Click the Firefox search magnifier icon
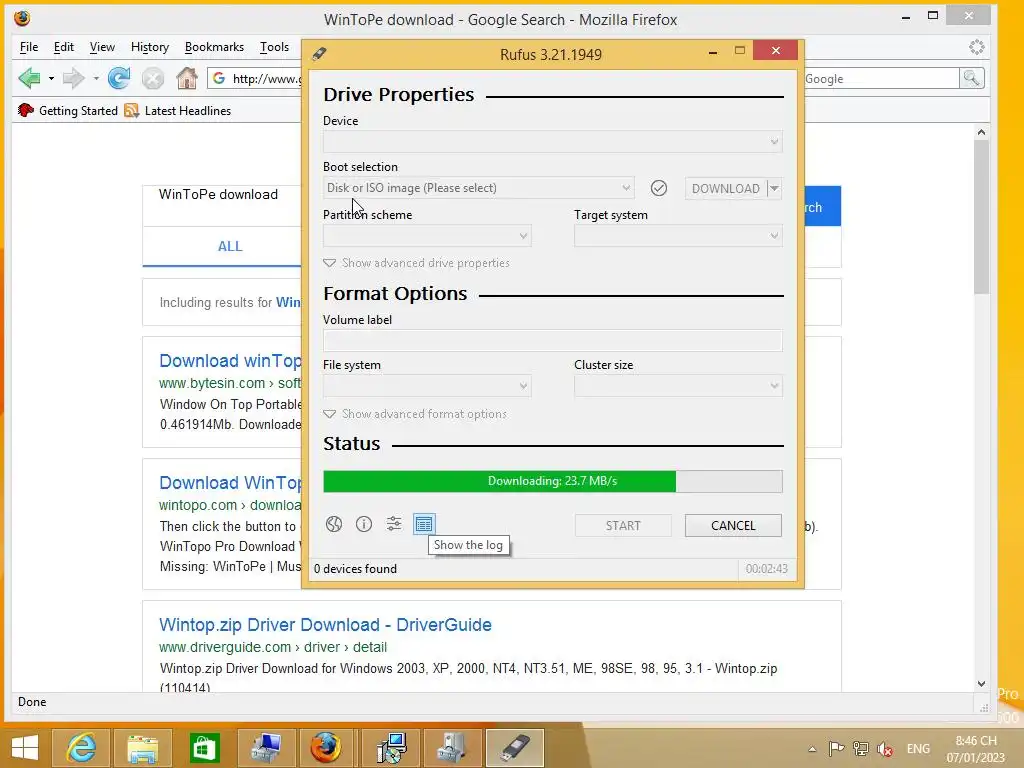1024x768 pixels. coord(972,78)
